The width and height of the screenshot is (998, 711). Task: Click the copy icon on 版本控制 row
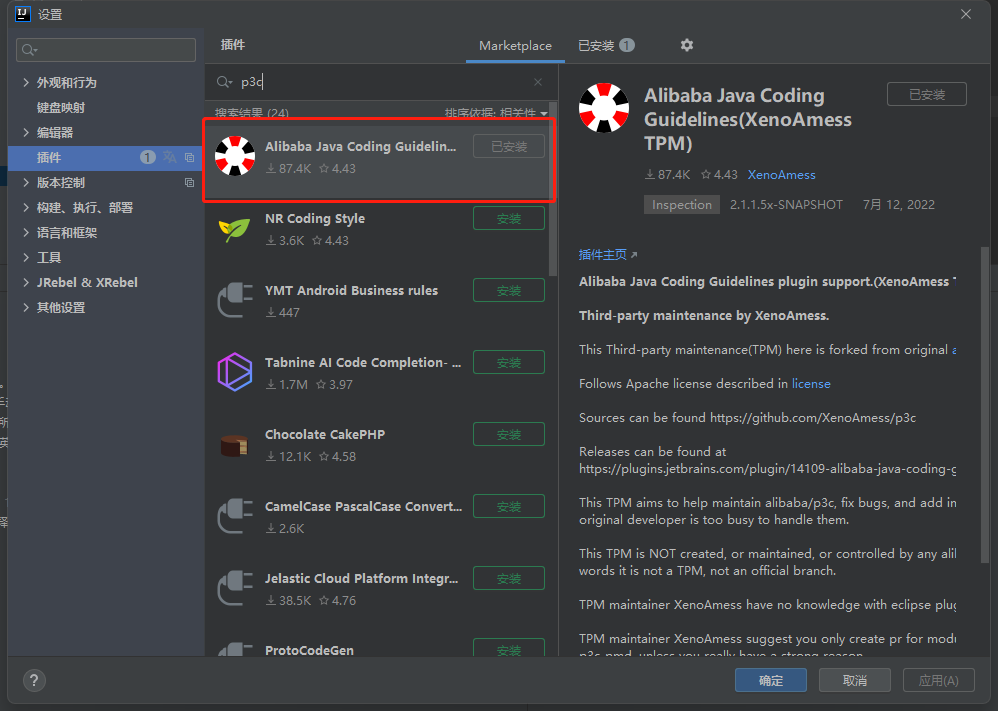coord(190,183)
